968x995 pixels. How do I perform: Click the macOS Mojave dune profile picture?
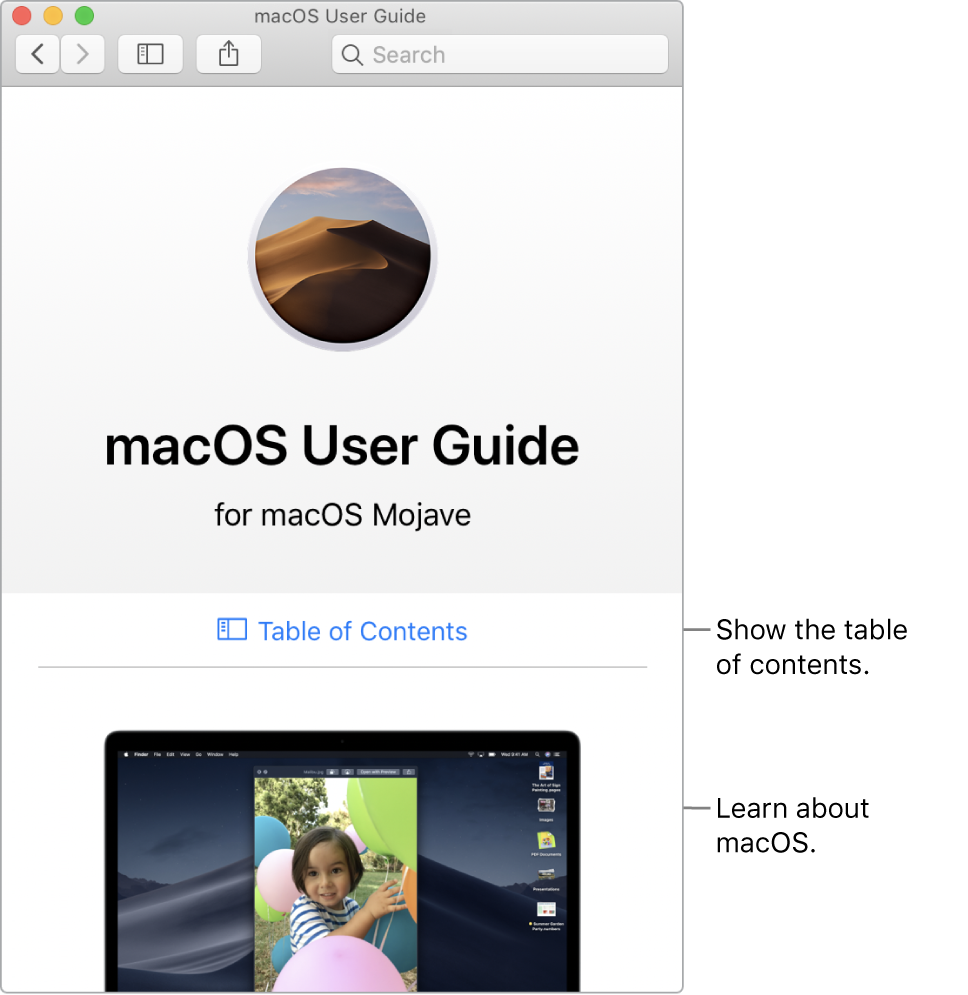click(x=342, y=257)
